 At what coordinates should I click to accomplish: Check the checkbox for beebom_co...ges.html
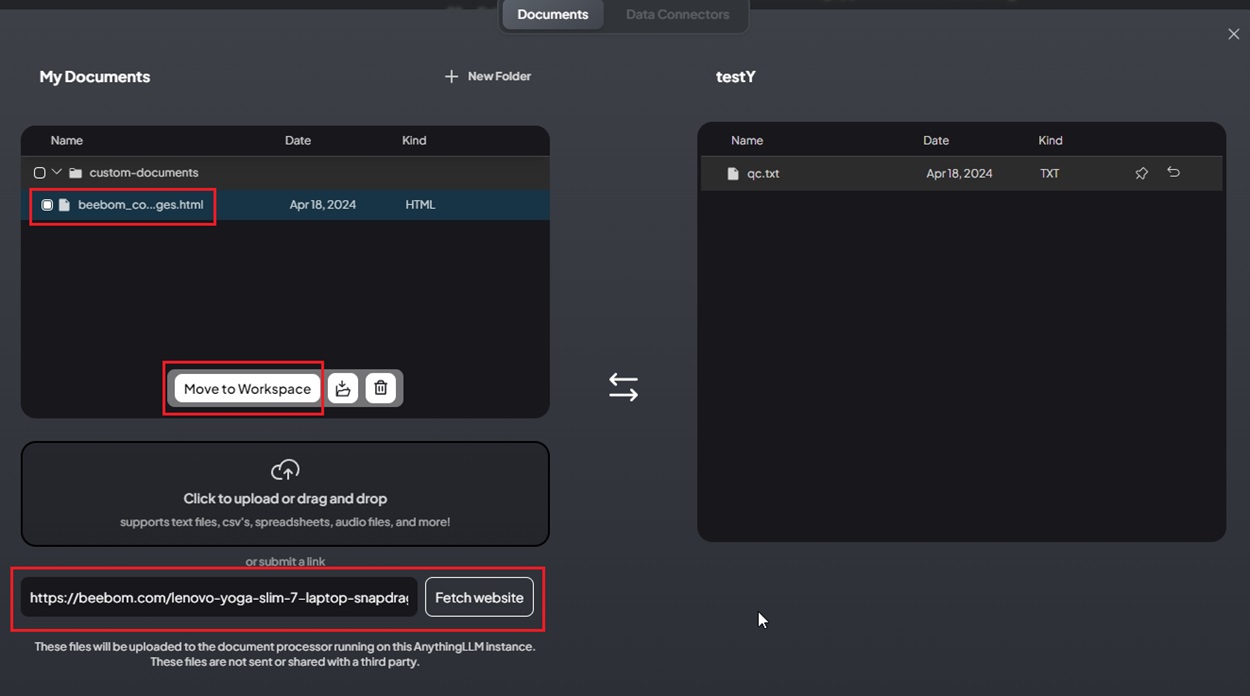pyautogui.click(x=46, y=204)
